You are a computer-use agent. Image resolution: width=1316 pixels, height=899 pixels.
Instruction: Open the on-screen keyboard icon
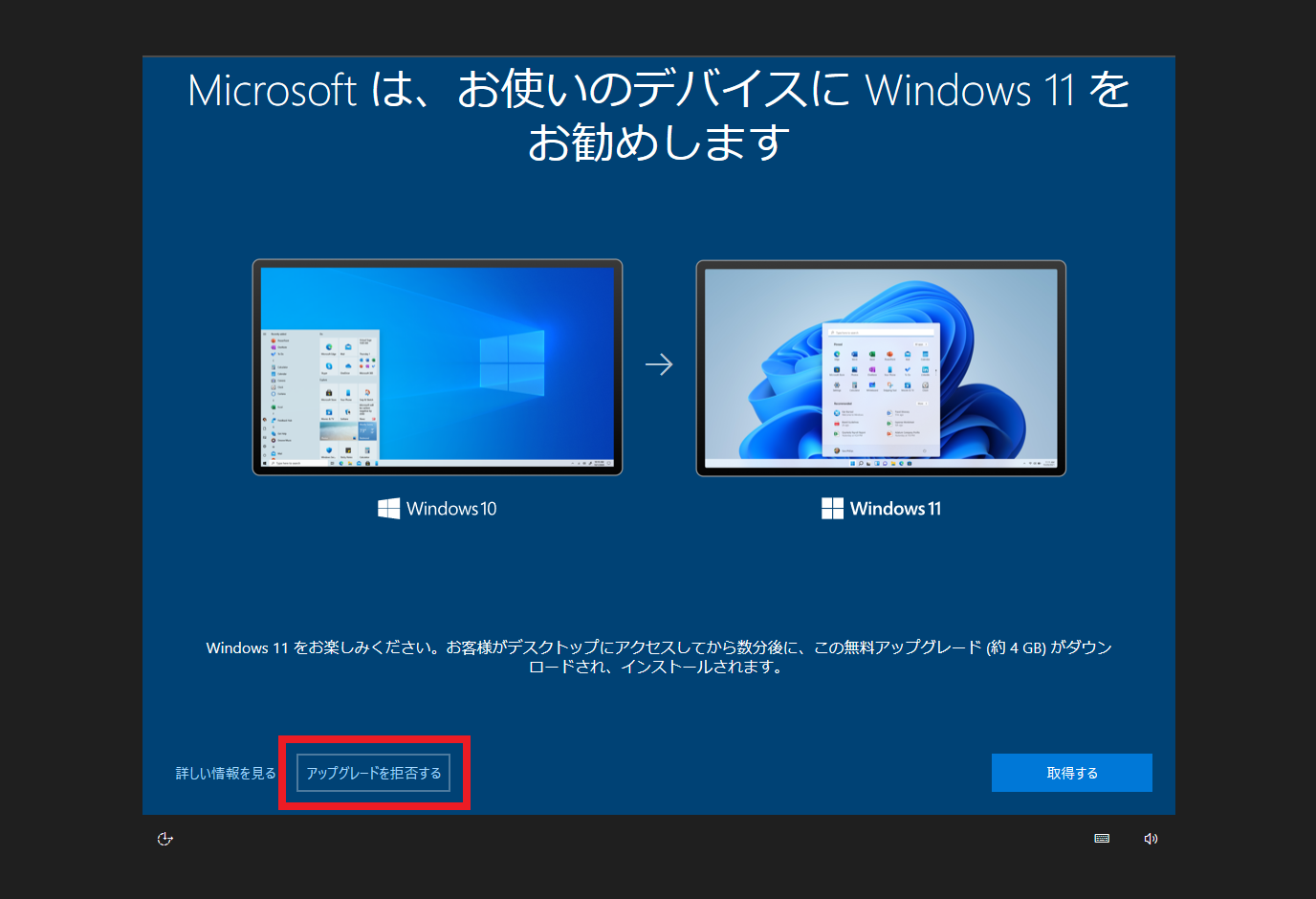[x=1102, y=839]
